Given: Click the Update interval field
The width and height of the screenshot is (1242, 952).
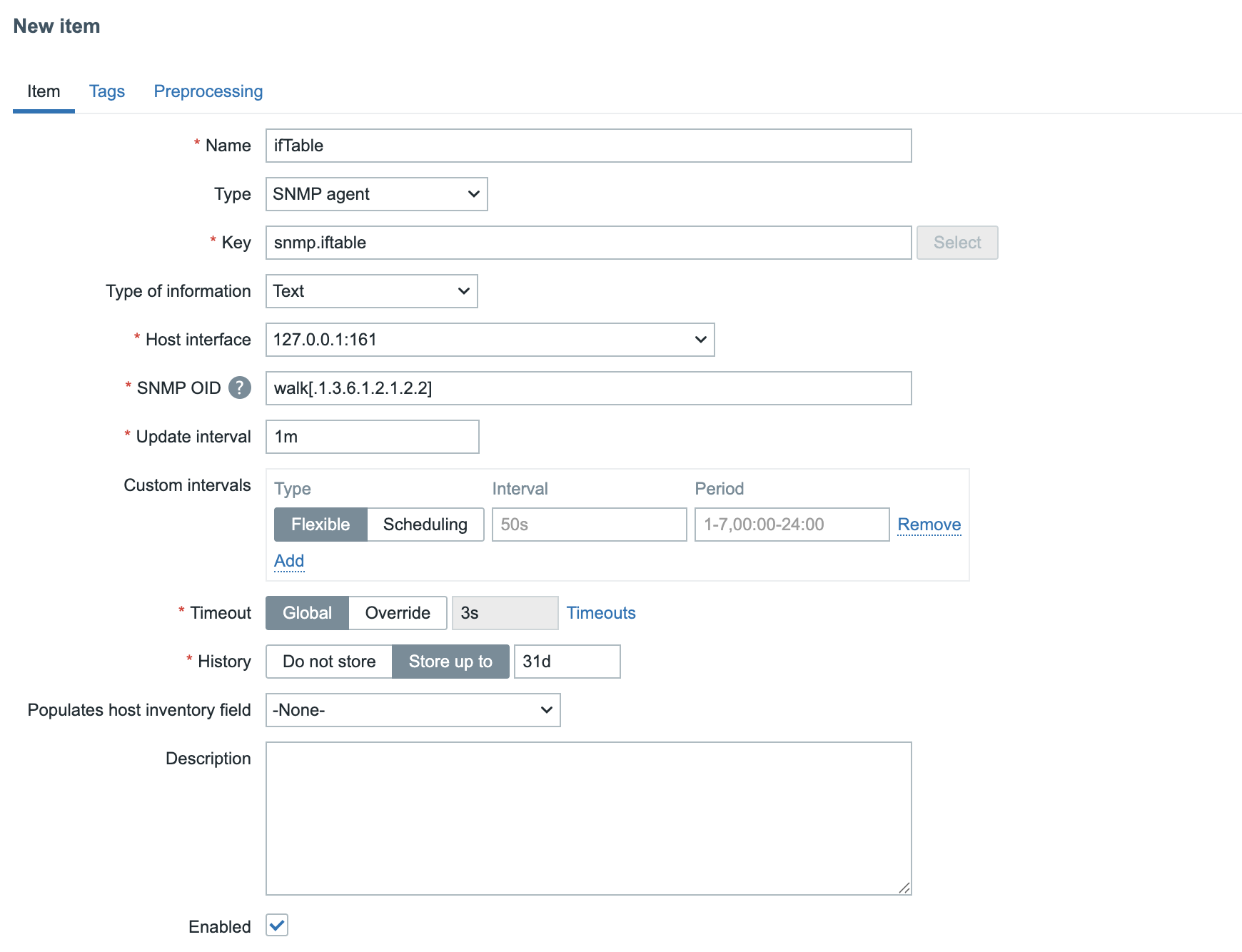Looking at the screenshot, I should [371, 436].
